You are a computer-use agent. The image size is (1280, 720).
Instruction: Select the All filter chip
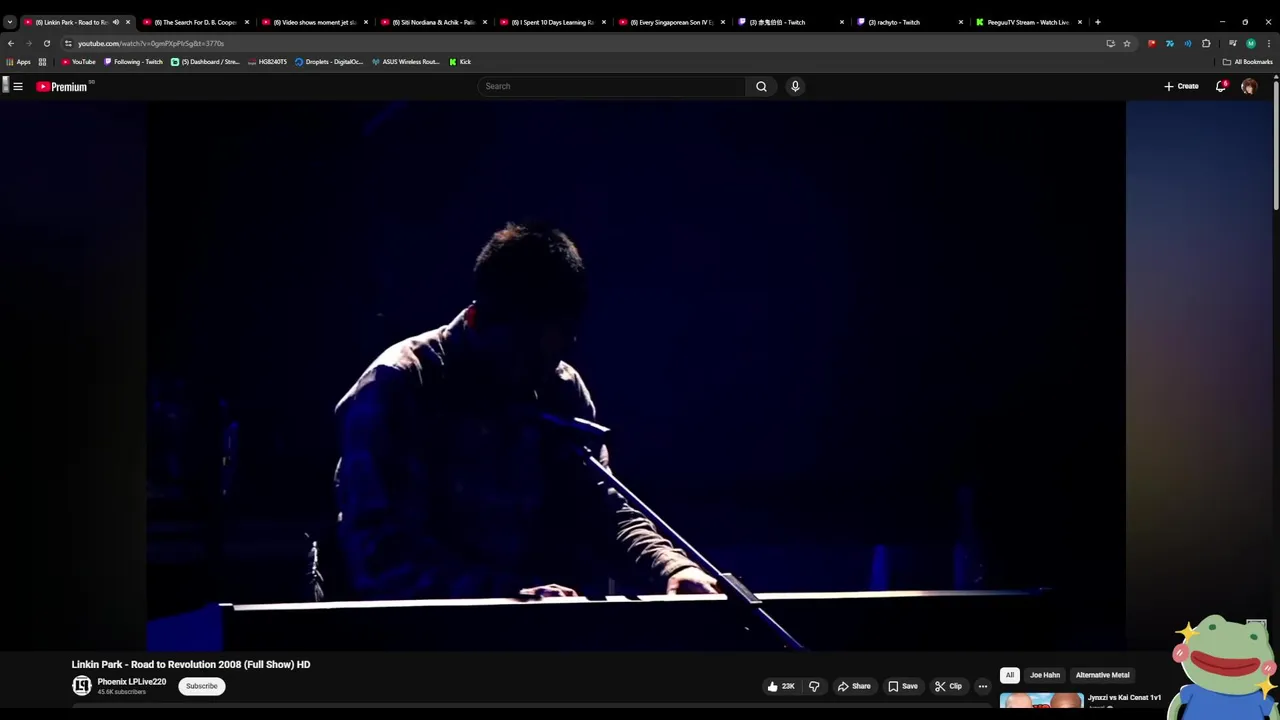coord(1010,675)
